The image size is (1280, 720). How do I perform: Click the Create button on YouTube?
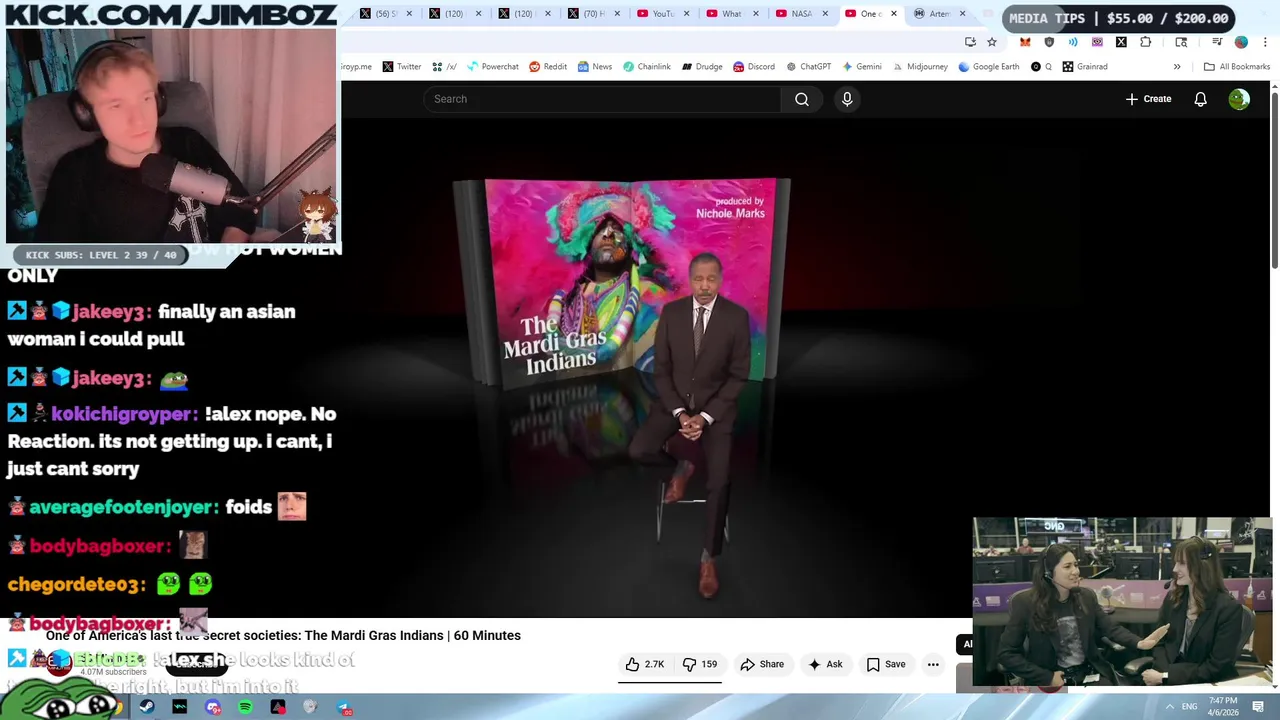pyautogui.click(x=1148, y=99)
